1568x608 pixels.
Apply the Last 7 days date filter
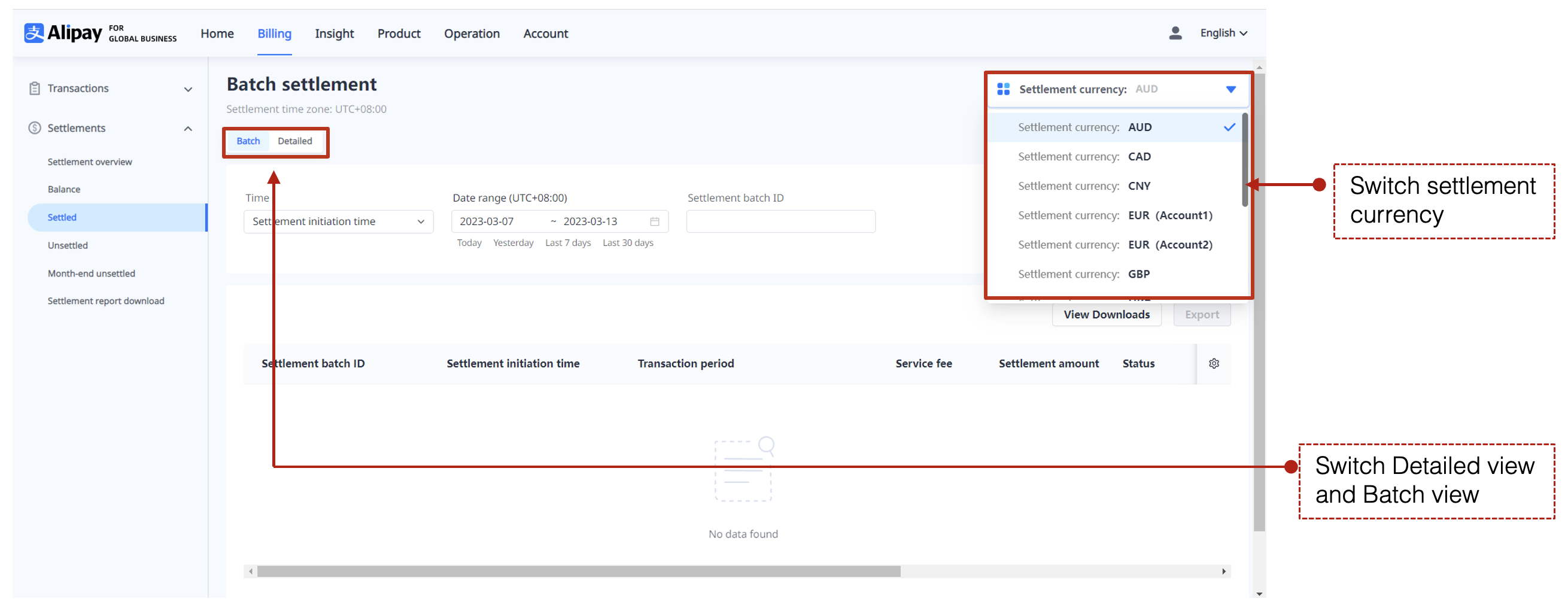point(567,242)
